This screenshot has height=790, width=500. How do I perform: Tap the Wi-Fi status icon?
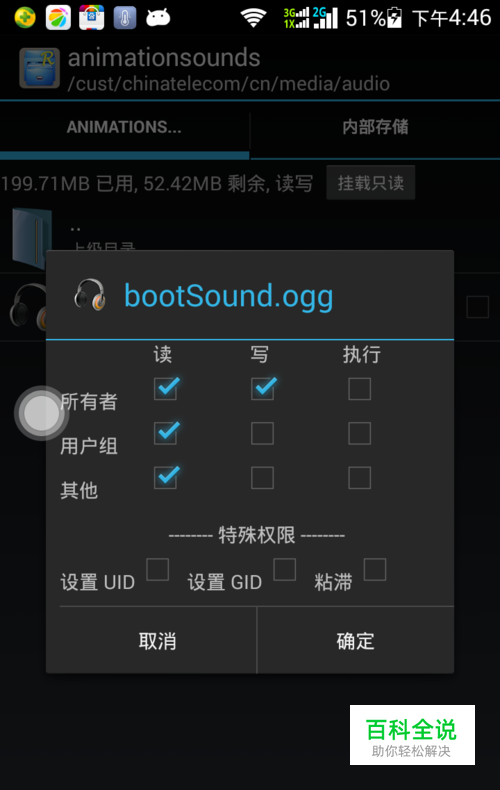254,18
